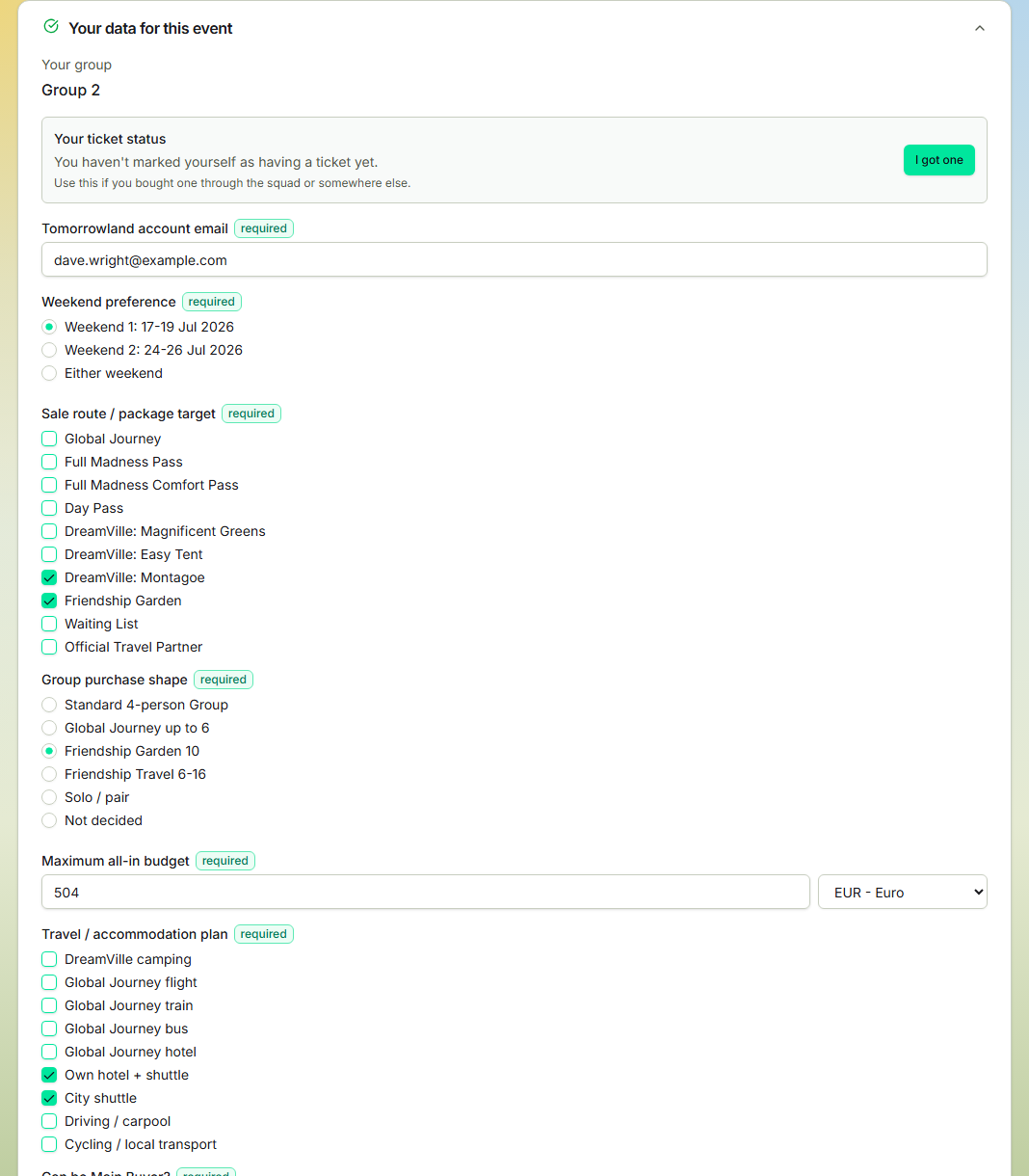The width and height of the screenshot is (1029, 1176).
Task: Focus the Tomorrowland account email field
Action: pyautogui.click(x=514, y=259)
